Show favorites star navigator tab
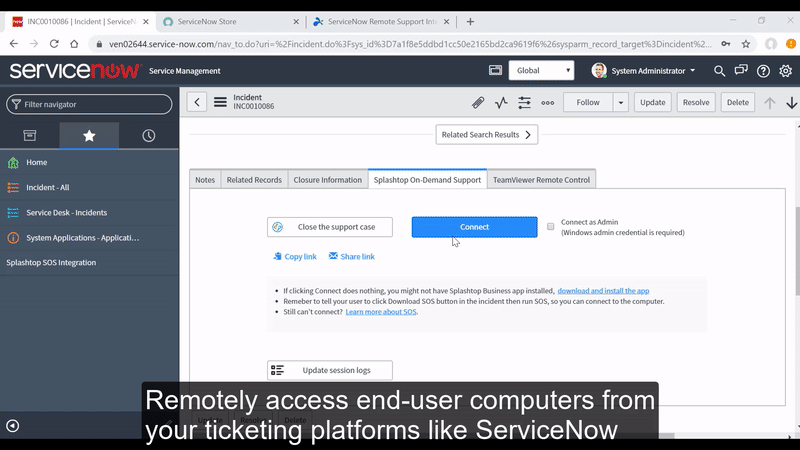The height and width of the screenshot is (450, 800). pos(89,136)
